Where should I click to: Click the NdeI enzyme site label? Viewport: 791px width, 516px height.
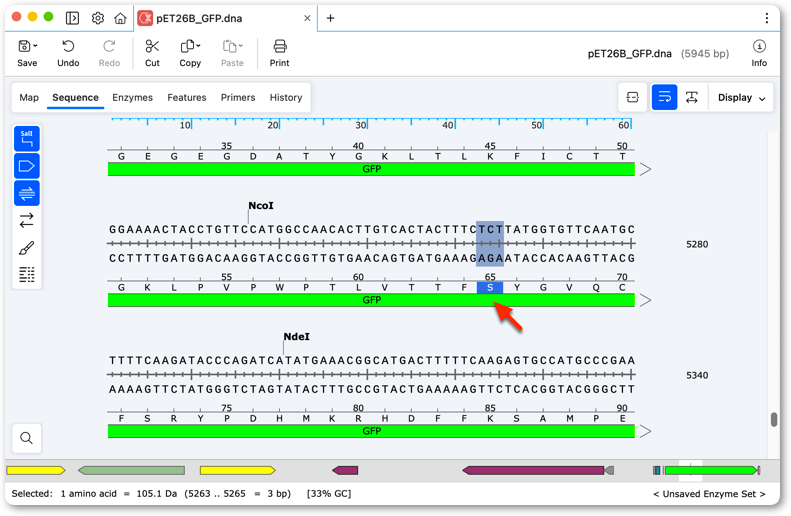coord(297,336)
